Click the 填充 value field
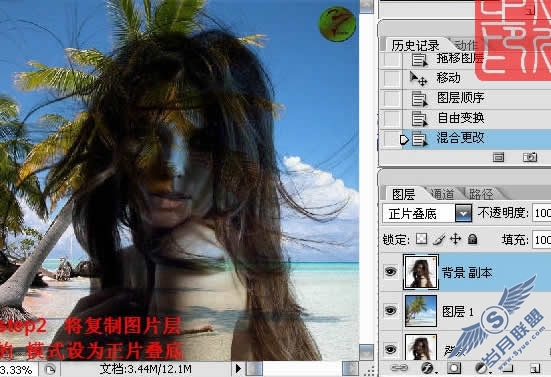Viewport: 551px width, 377px height. [x=542, y=240]
